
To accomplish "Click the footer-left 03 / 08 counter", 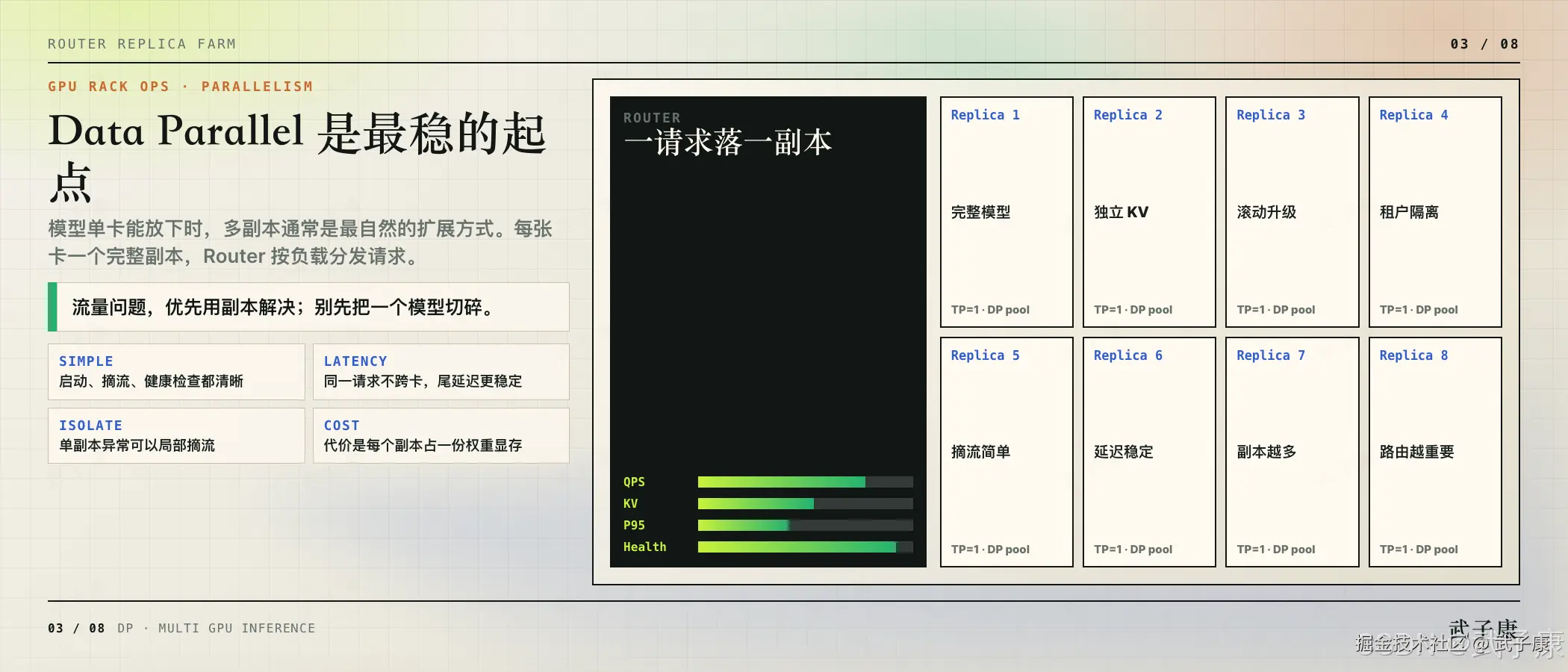I will point(76,629).
